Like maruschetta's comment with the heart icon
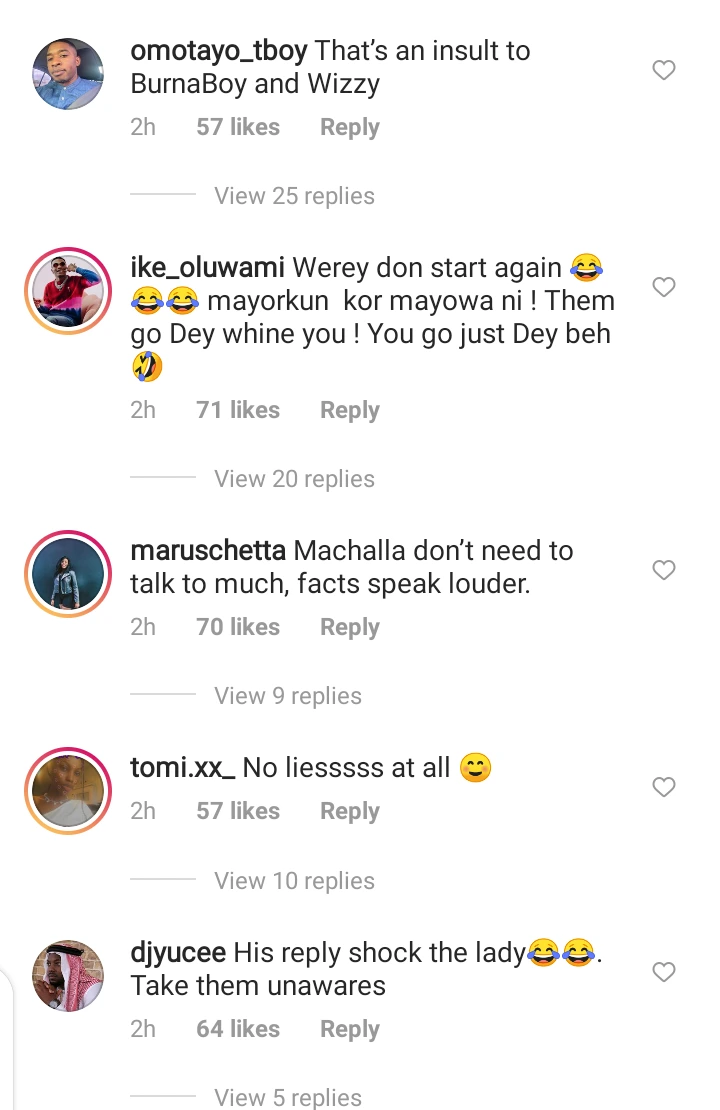720x1110 pixels. coord(663,571)
